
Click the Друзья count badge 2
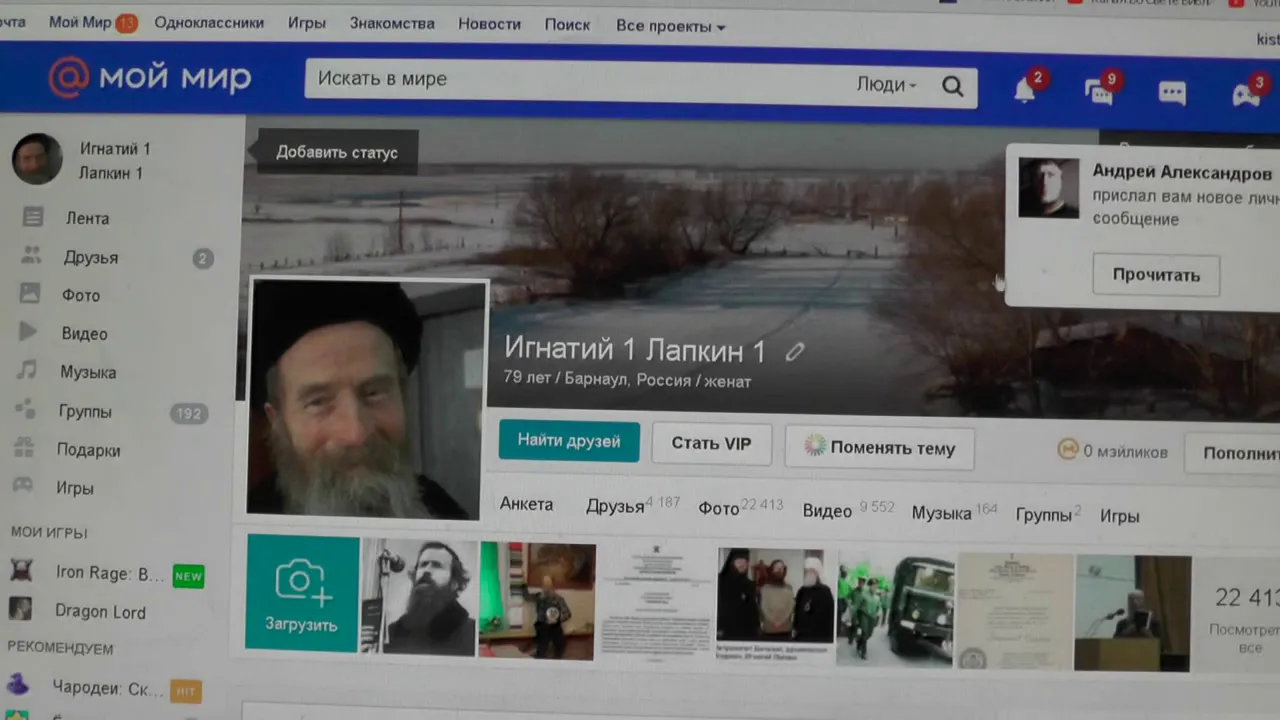[x=203, y=259]
